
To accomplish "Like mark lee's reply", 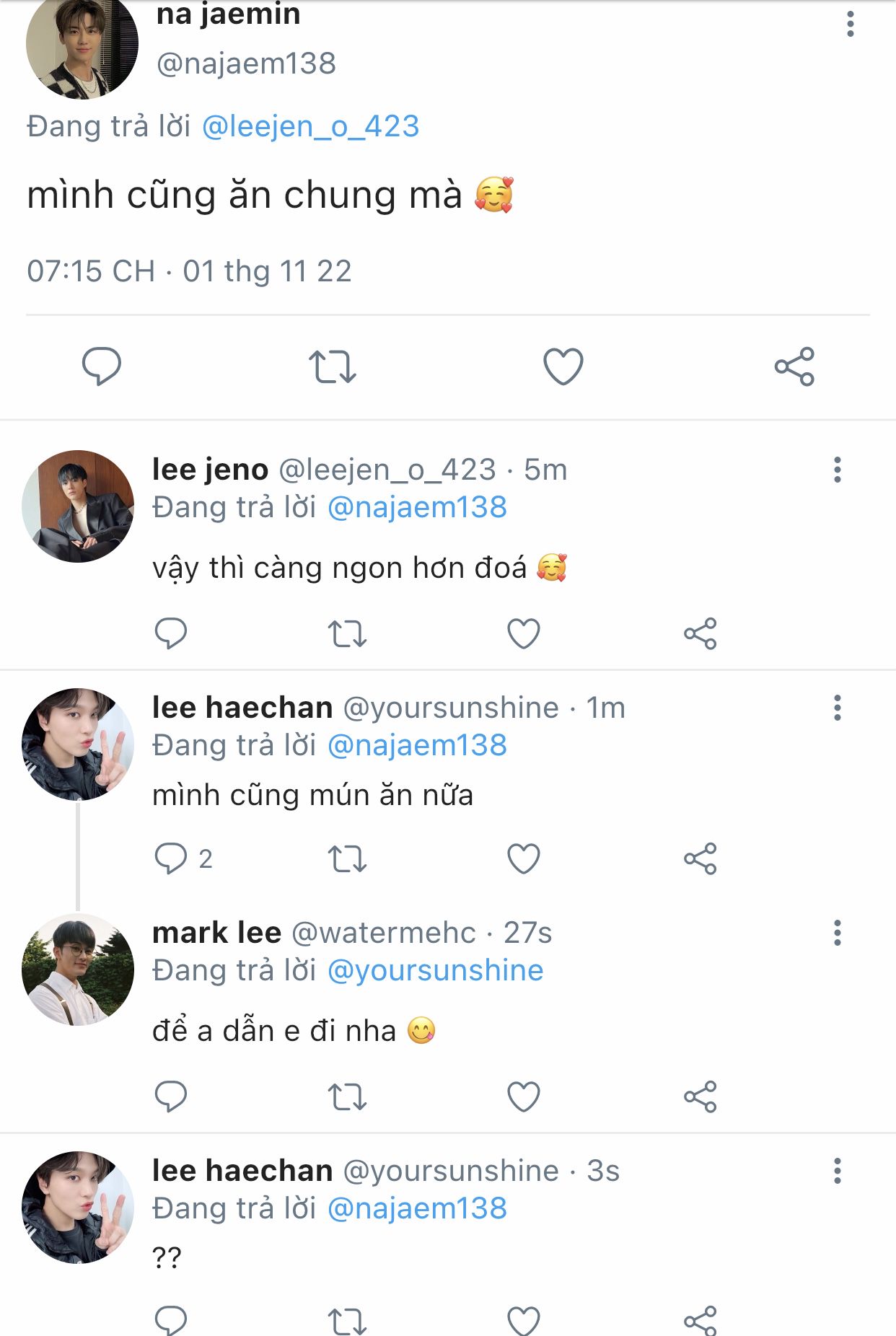I will [x=523, y=1097].
